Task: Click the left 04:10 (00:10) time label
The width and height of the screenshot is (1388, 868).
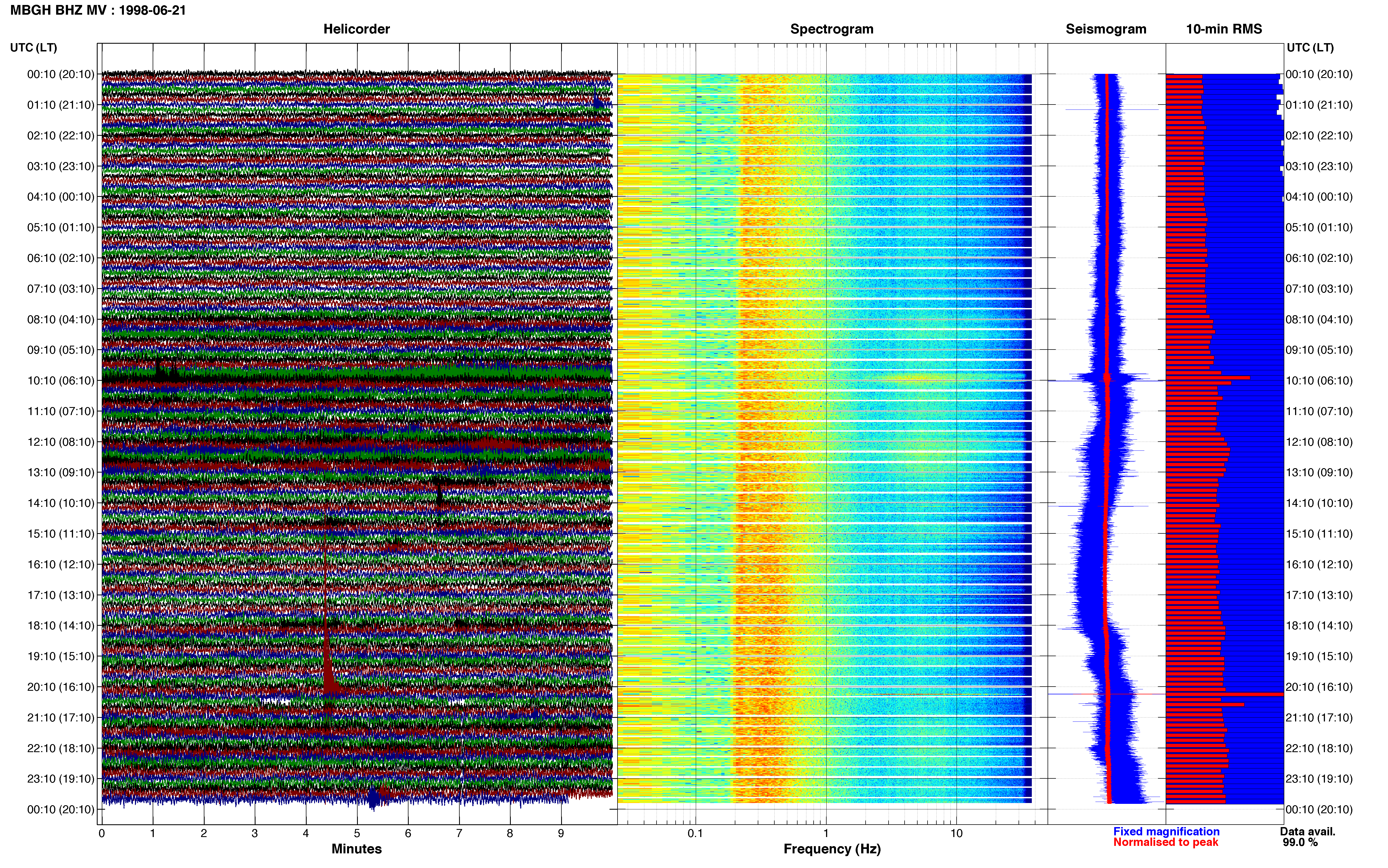Action: click(x=61, y=197)
